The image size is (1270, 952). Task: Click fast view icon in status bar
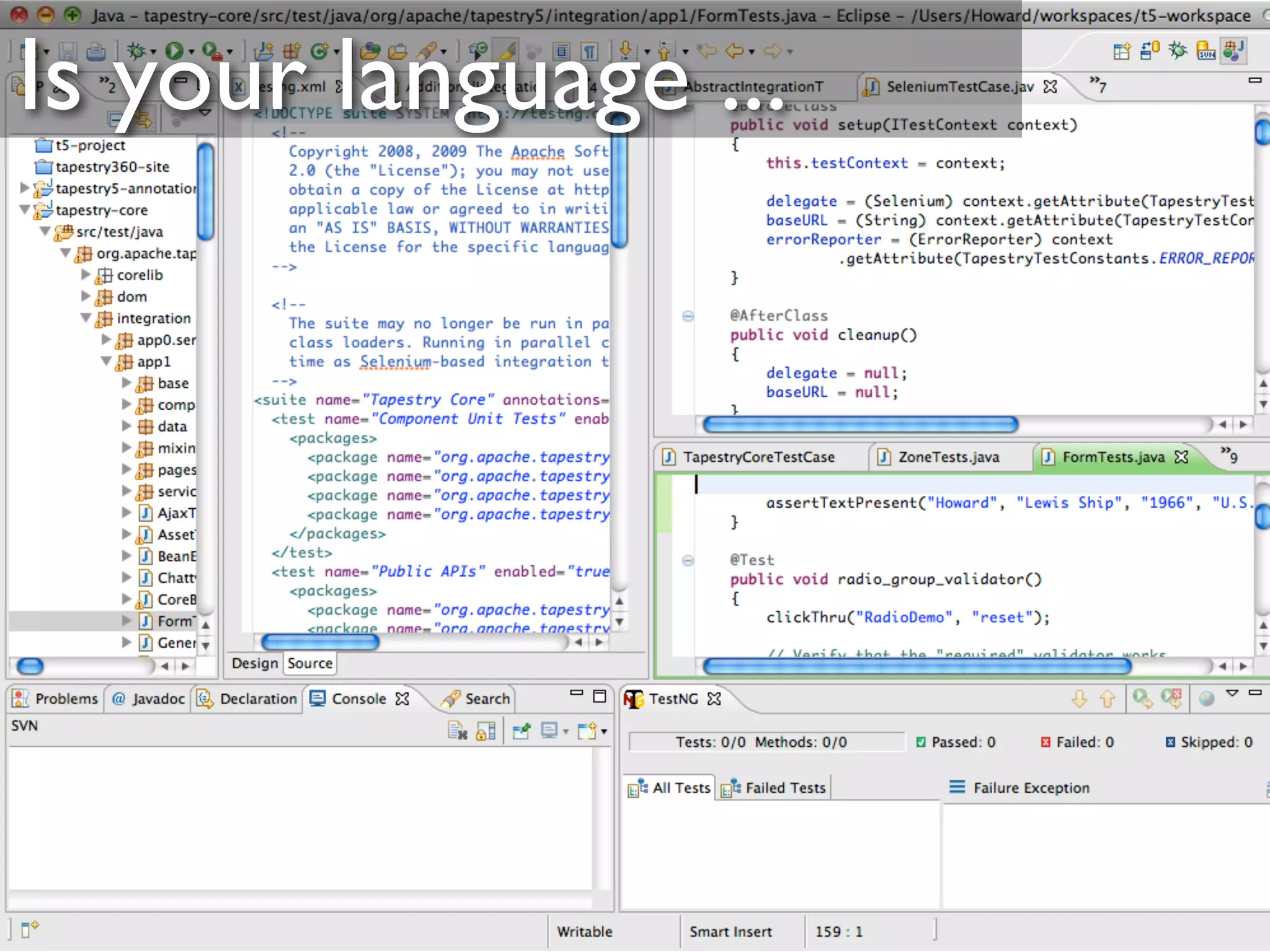tap(30, 928)
